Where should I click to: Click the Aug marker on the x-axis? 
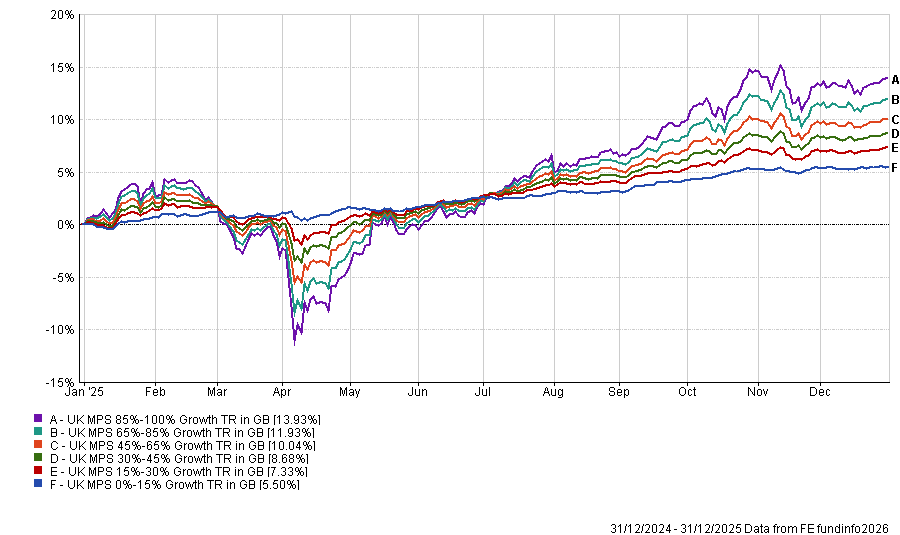(x=552, y=394)
